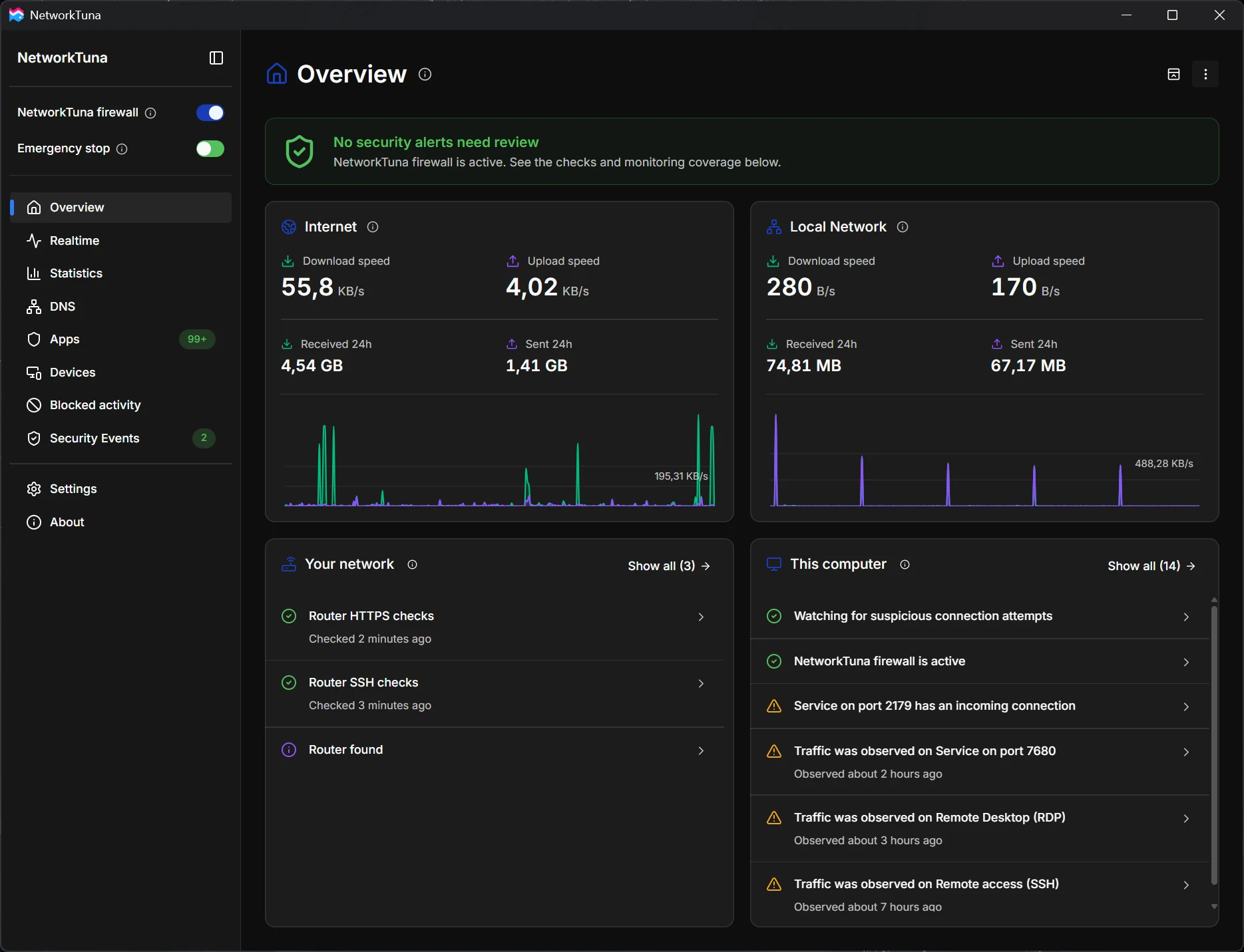Expand Service on port 2179 chevron
The width and height of the screenshot is (1244, 952).
[x=1186, y=707]
